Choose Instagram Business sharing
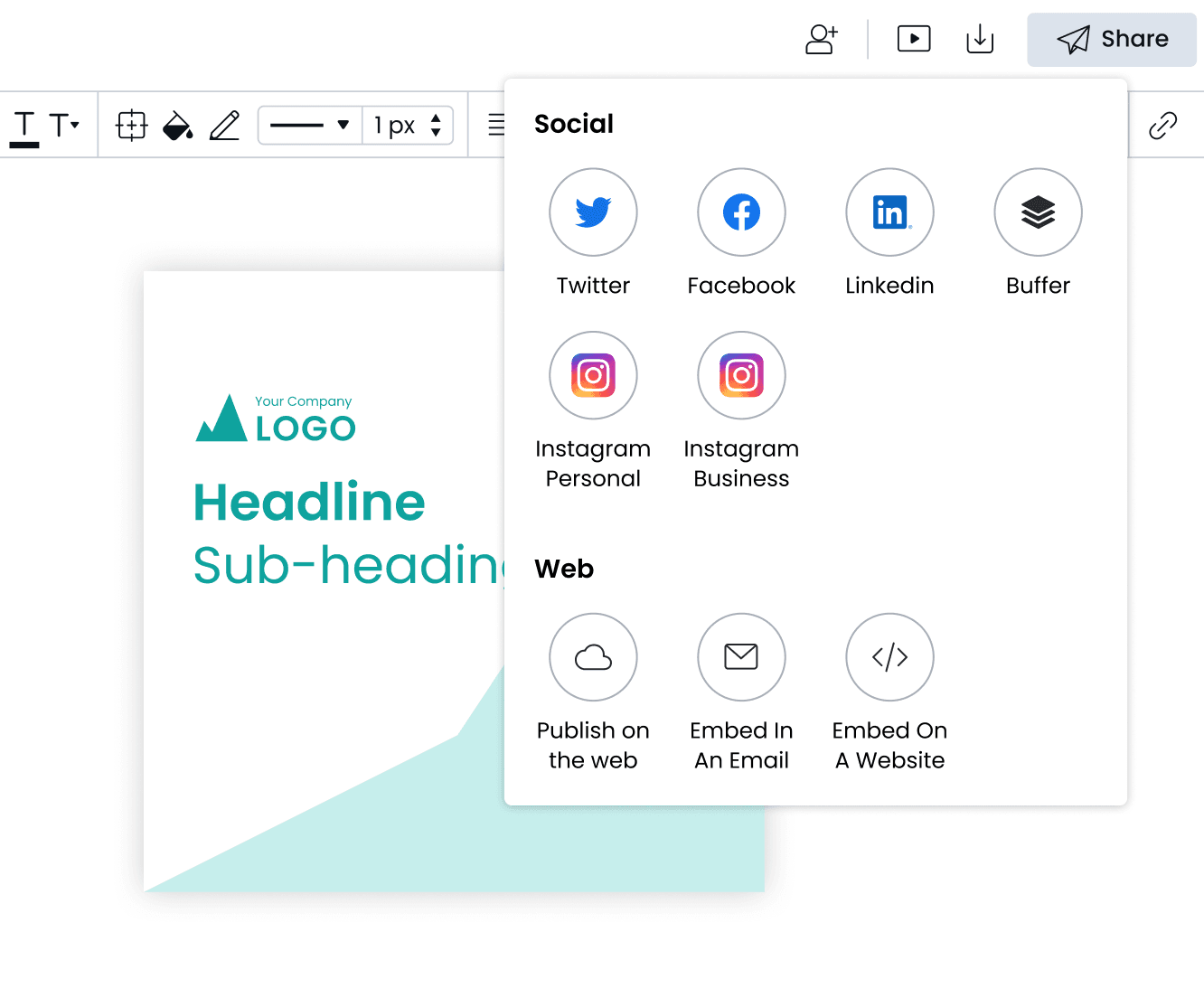 pos(741,375)
